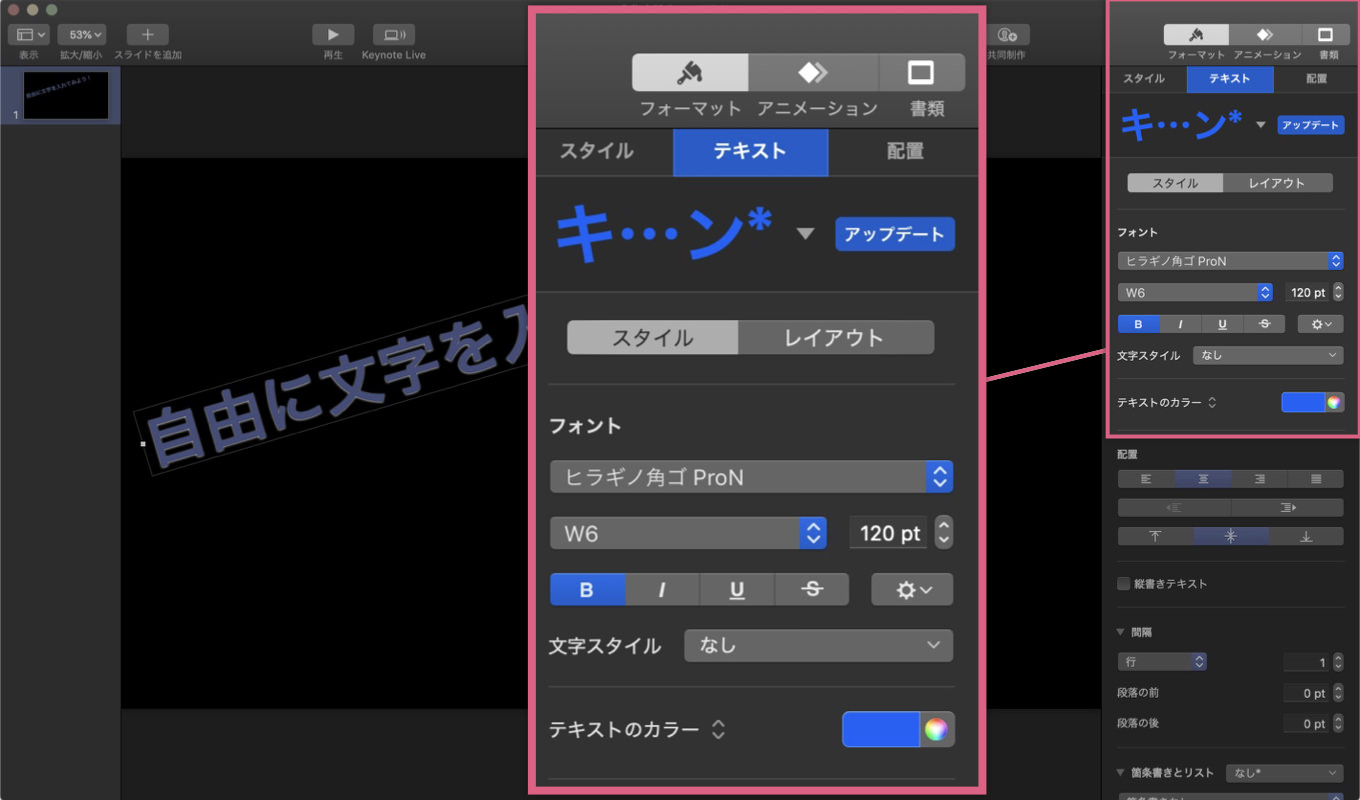1360x800 pixels.
Task: Enable the 縦書きテキスト checkbox
Action: pyautogui.click(x=1123, y=584)
